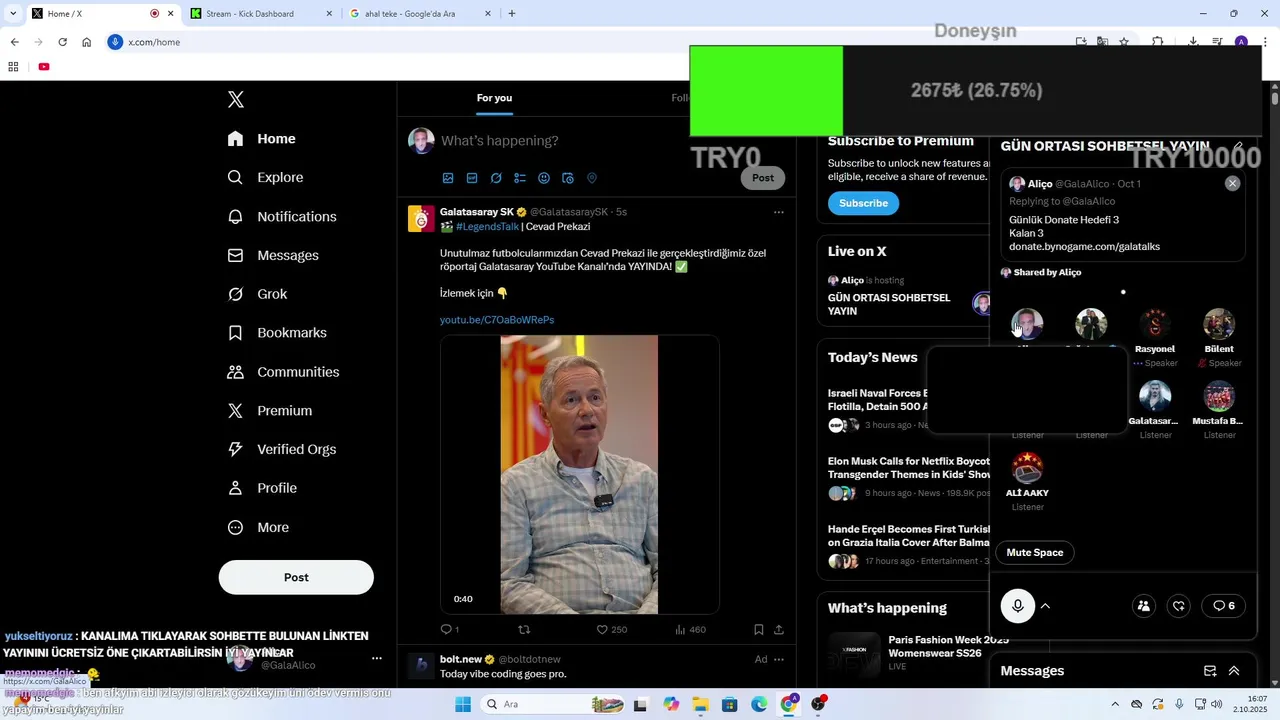Screen dimensions: 1280x720
Task: Open the Space participants icon
Action: 1144,606
